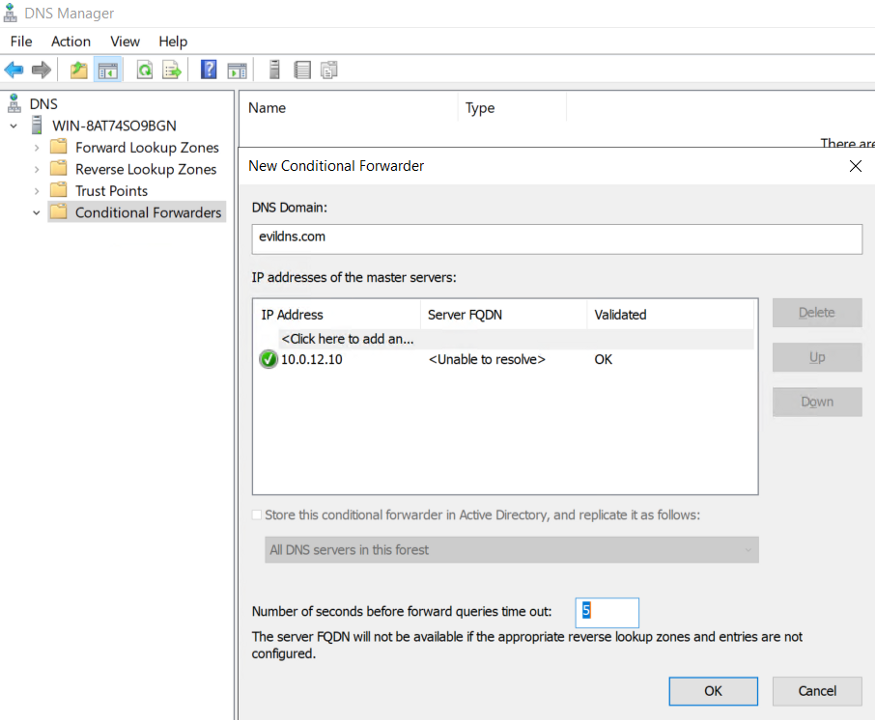875x720 pixels.
Task: Click the Forward arrow toolbar icon
Action: [x=41, y=70]
